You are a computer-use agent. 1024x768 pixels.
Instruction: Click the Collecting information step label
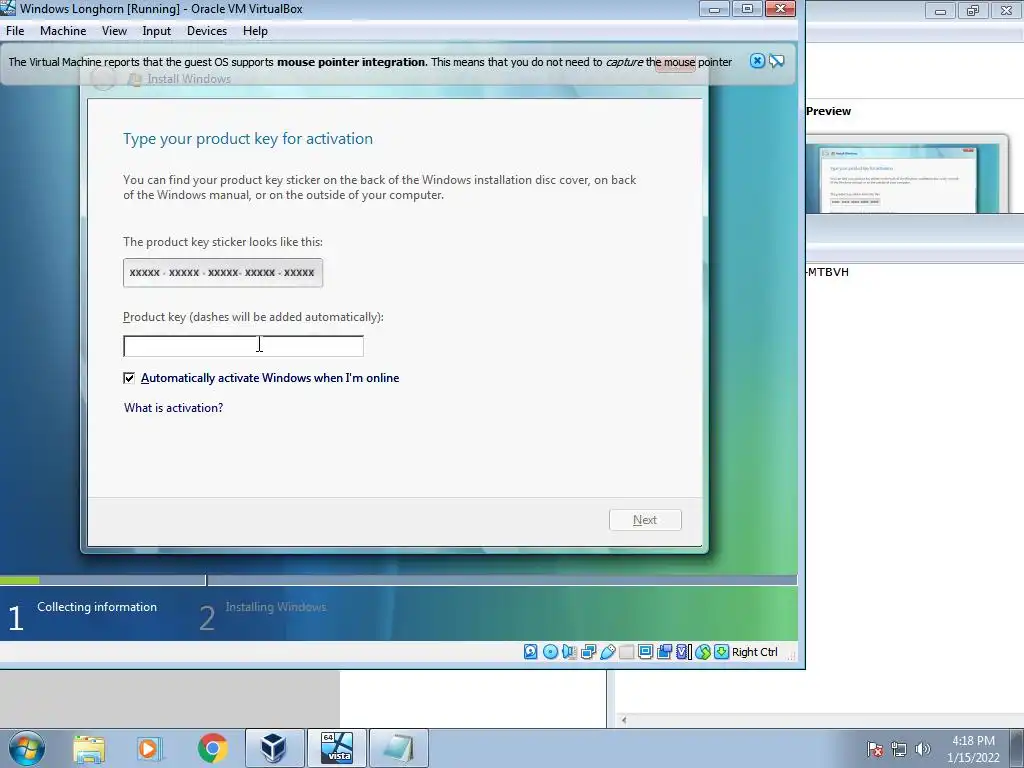pos(97,607)
